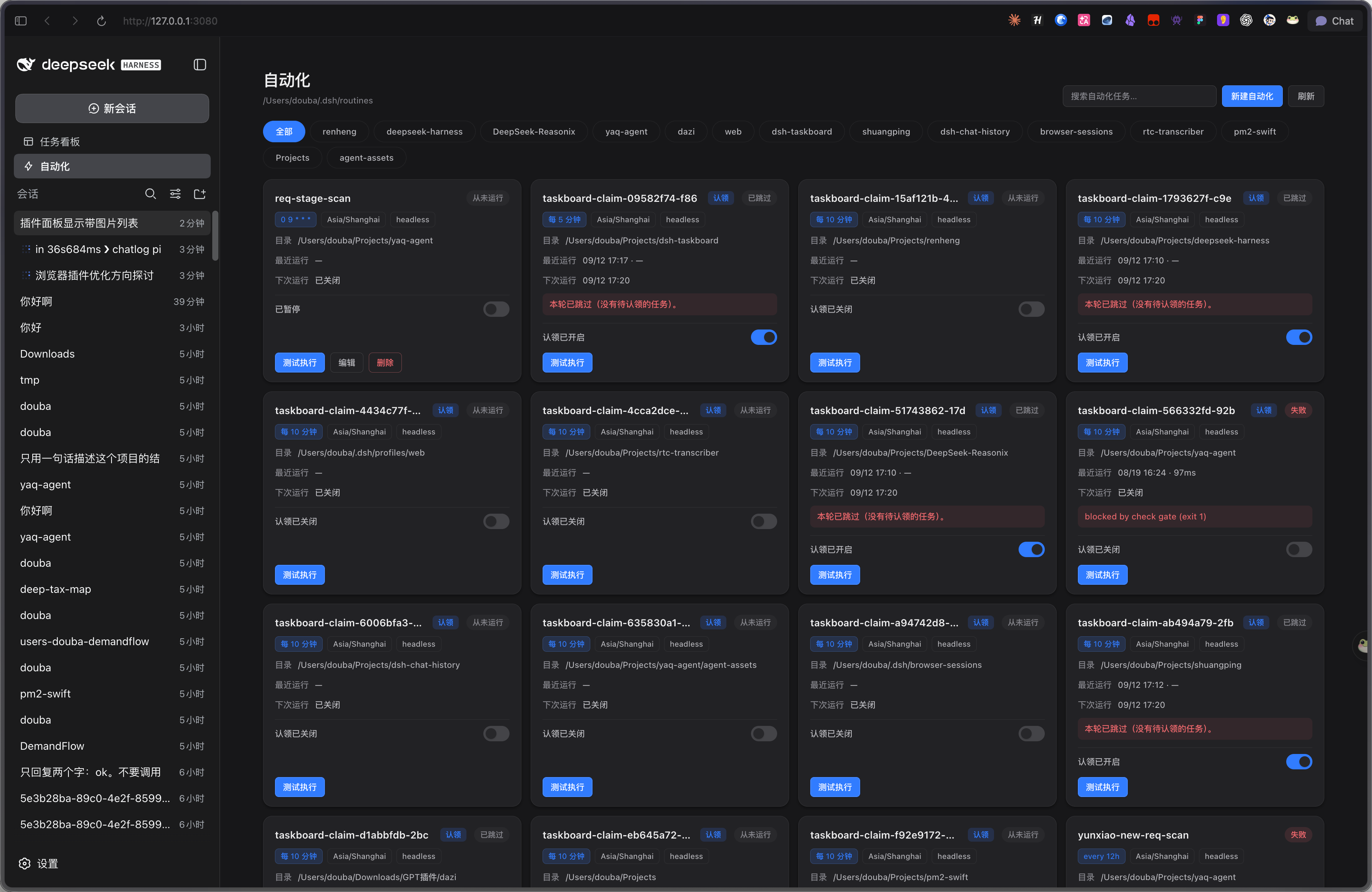Click the sidebar conversation list scrollbar
1372x892 pixels.
coord(216,235)
